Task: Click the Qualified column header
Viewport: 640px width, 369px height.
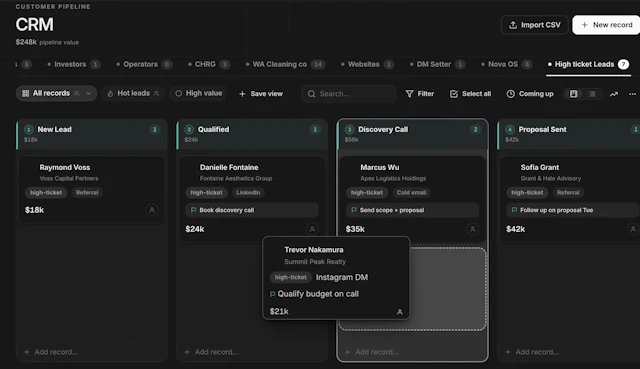Action: pyautogui.click(x=252, y=134)
